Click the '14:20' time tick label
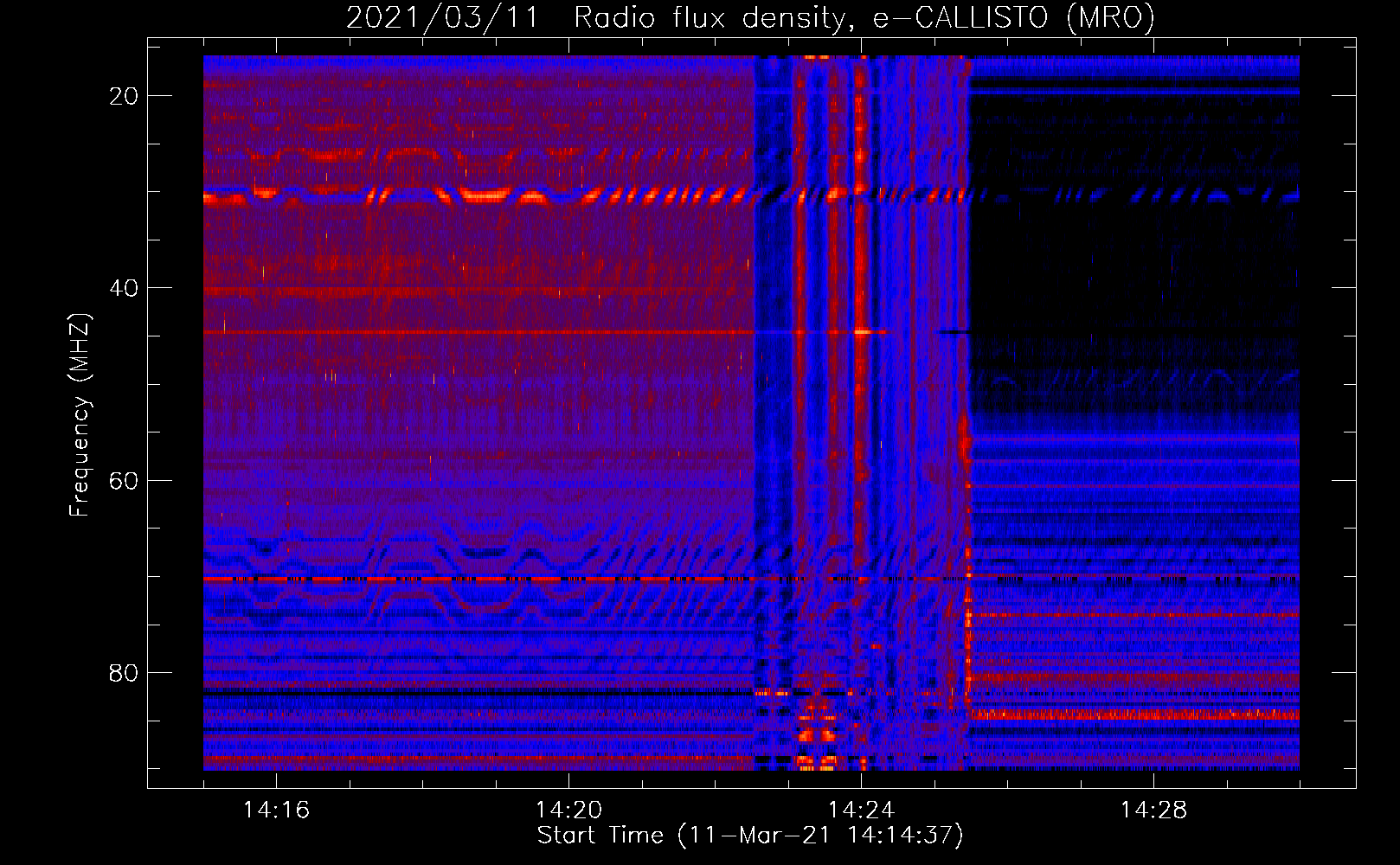The height and width of the screenshot is (865, 1400). coord(568,810)
